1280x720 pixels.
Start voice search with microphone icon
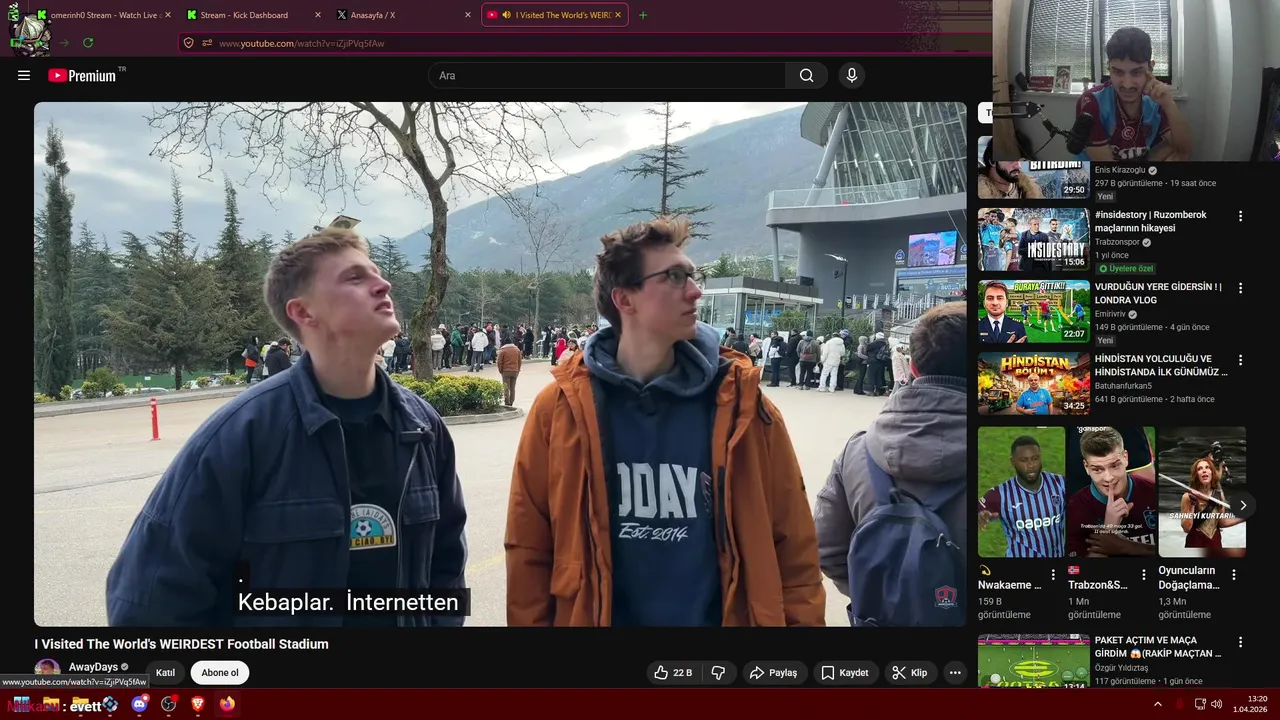click(851, 75)
